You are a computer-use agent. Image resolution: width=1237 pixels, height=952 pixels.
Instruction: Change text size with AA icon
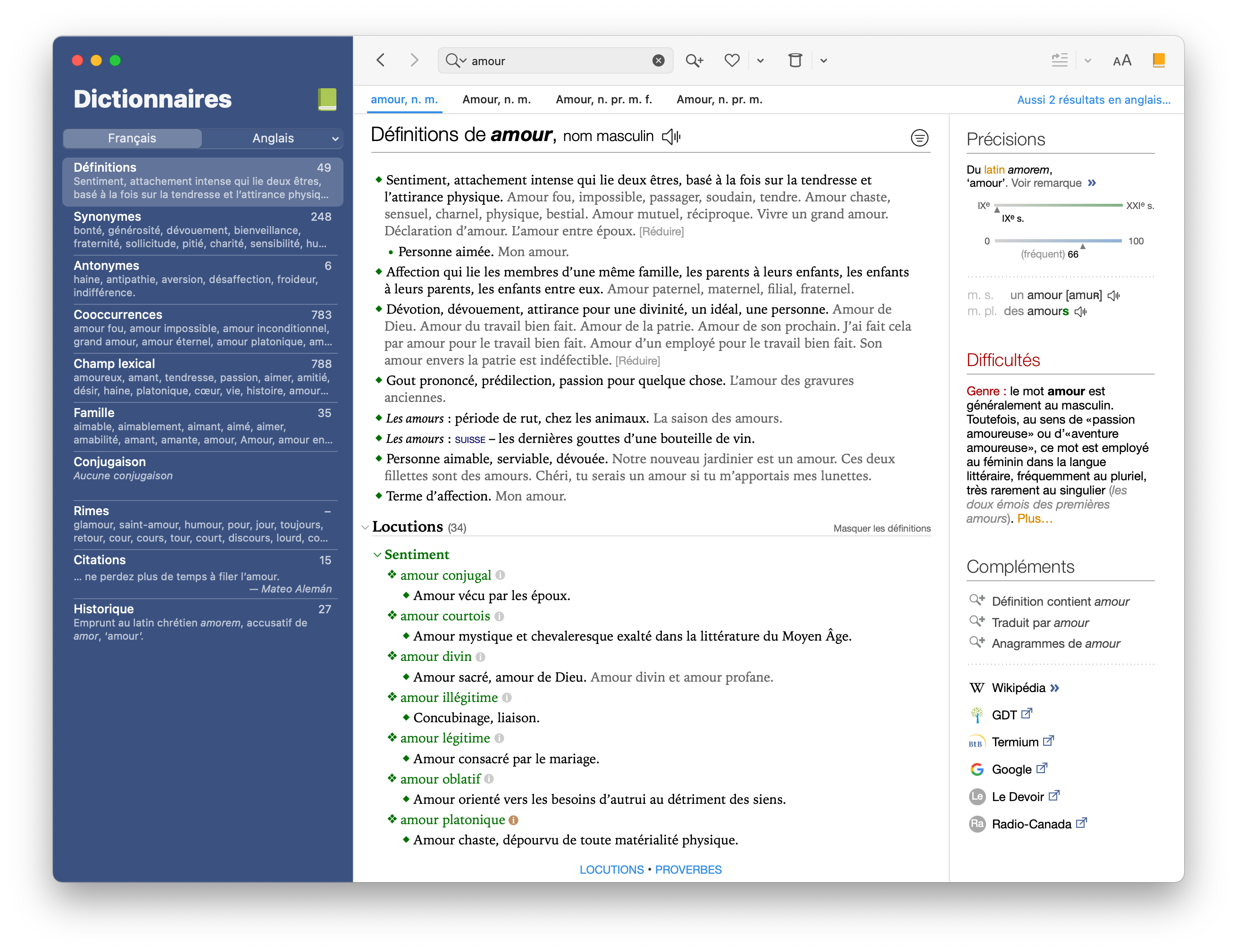pyautogui.click(x=1121, y=60)
